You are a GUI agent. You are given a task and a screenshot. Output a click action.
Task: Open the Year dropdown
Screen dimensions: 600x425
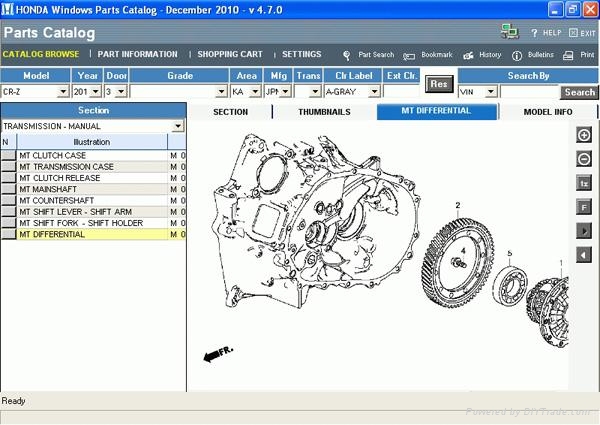[x=96, y=92]
